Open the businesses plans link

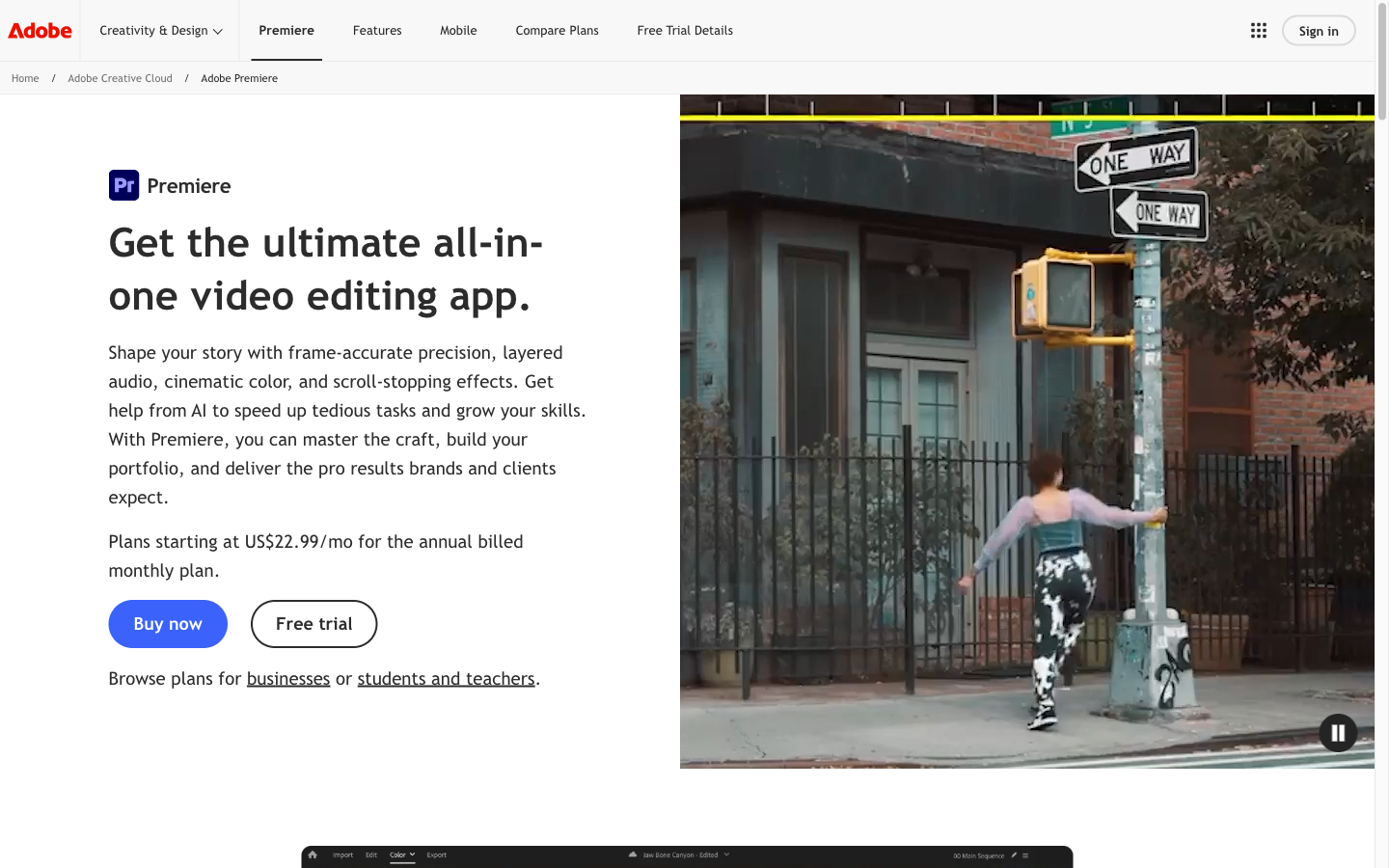pos(288,678)
